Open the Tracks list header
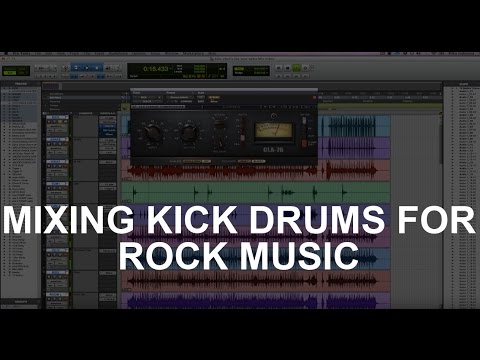This screenshot has height=360, width=480. (x=21, y=84)
